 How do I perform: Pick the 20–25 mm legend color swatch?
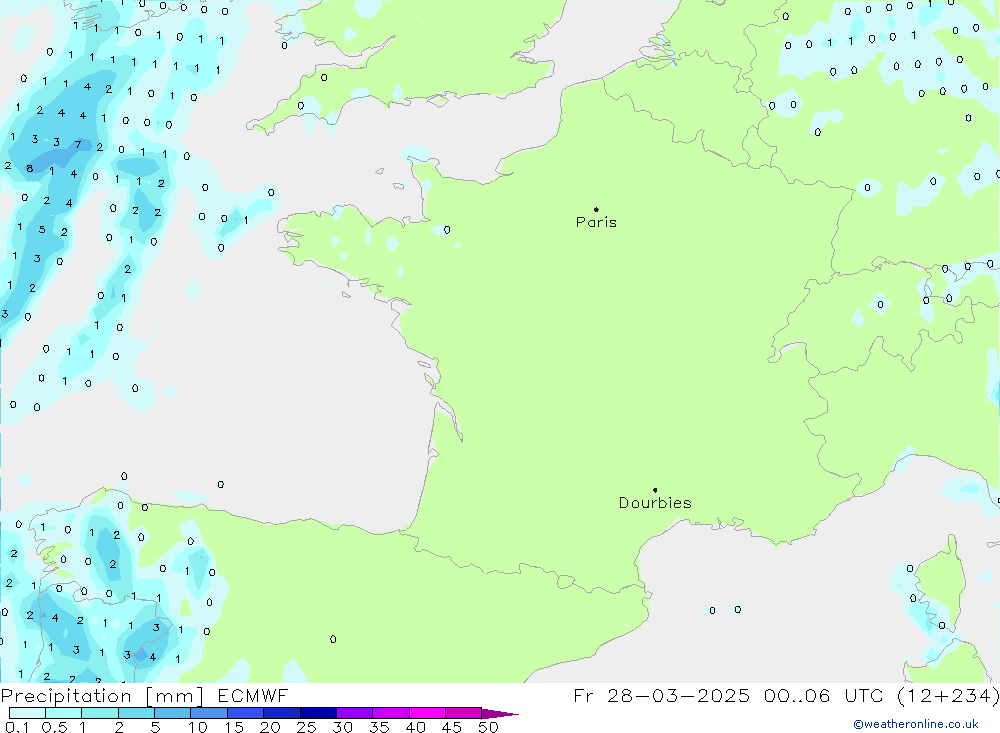click(x=282, y=713)
